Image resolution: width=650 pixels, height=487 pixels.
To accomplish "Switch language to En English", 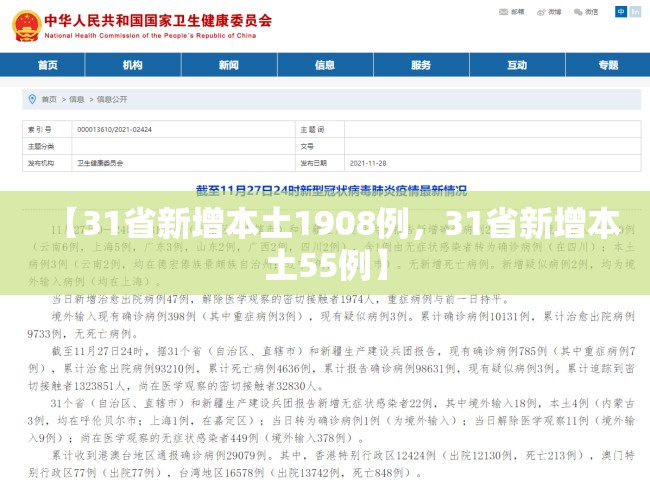I will tap(635, 12).
